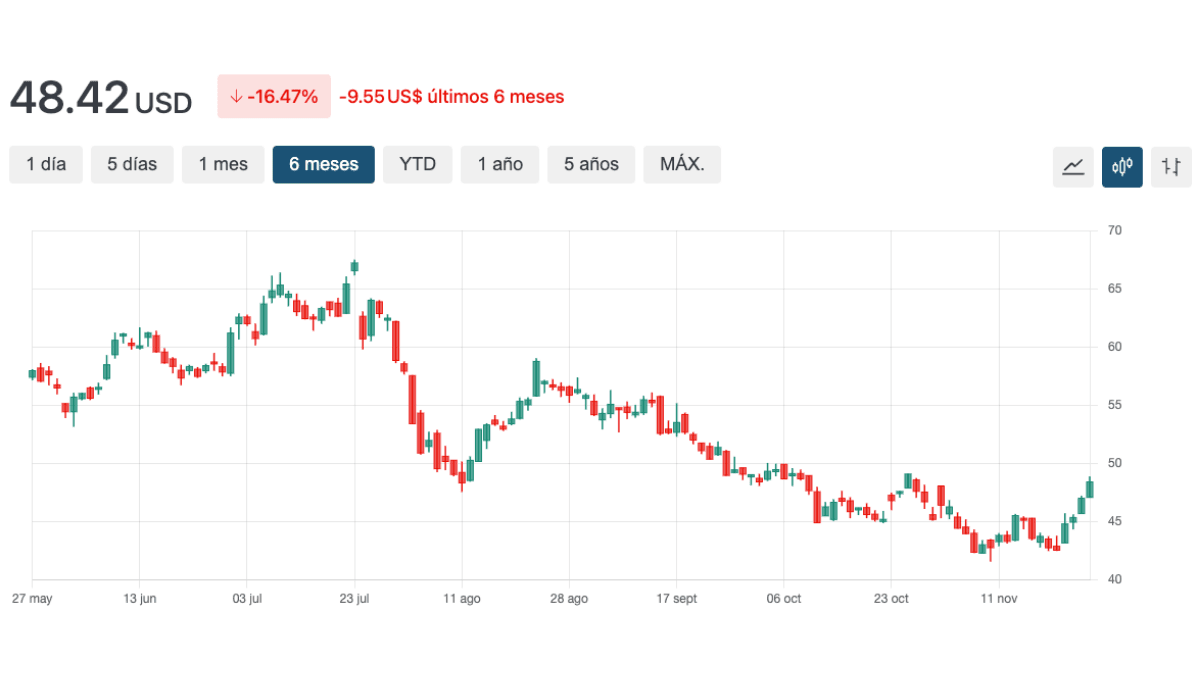Switch to line chart view

[1073, 167]
